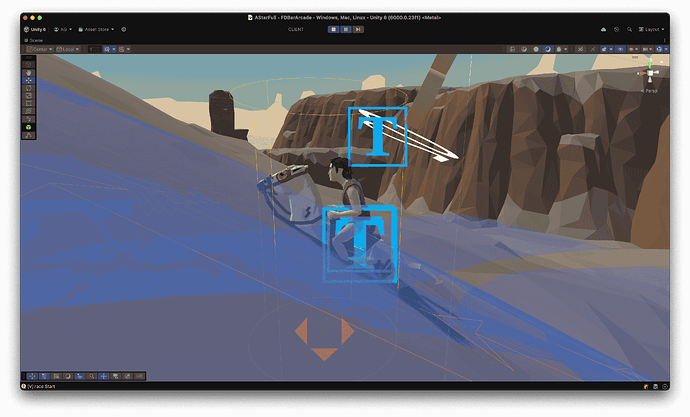This screenshot has width=690, height=417.
Task: Toggle hidden objects visibility eye
Action: [620, 49]
